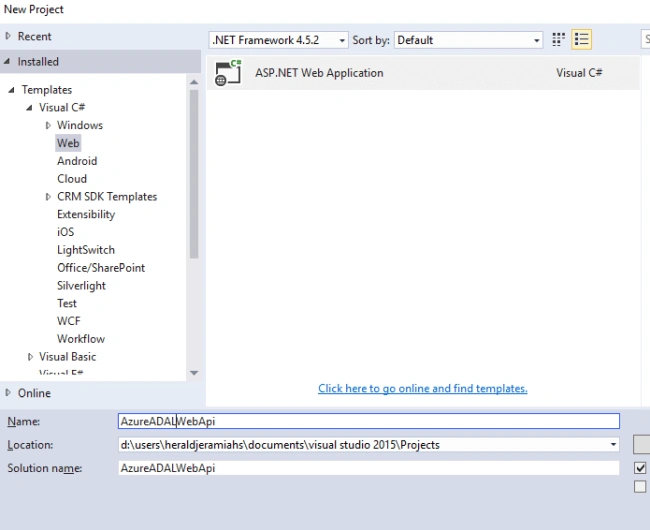Viewport: 650px width, 530px height.
Task: Expand the Visual Basic tree node
Action: [30, 357]
